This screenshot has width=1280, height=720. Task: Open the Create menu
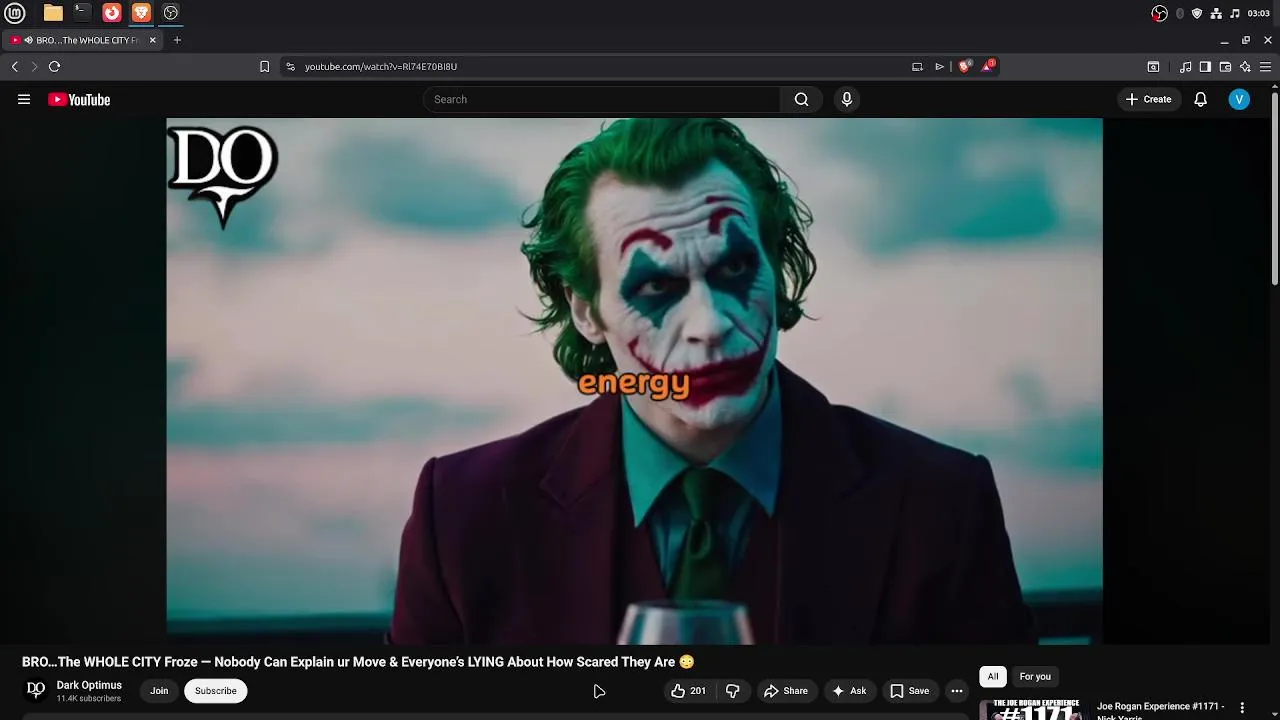pos(1148,99)
